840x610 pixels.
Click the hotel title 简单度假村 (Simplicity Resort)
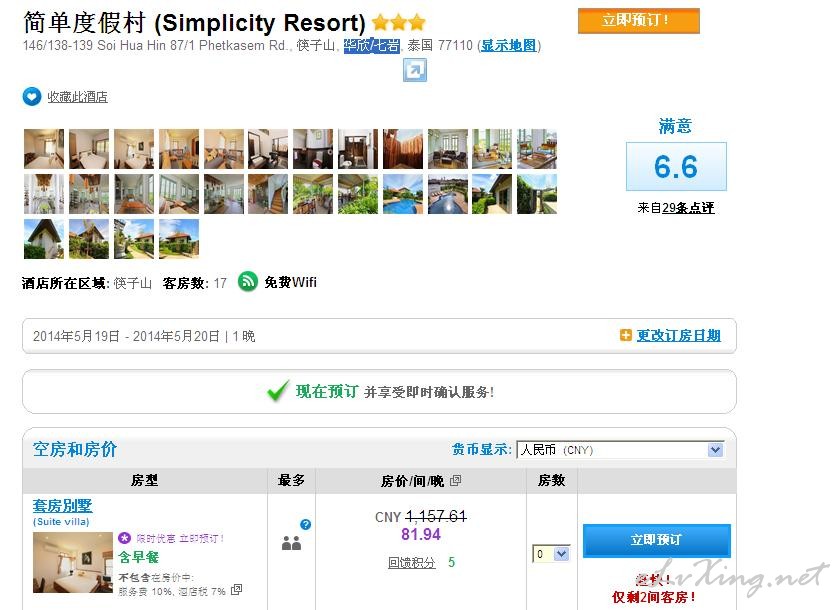(194, 22)
